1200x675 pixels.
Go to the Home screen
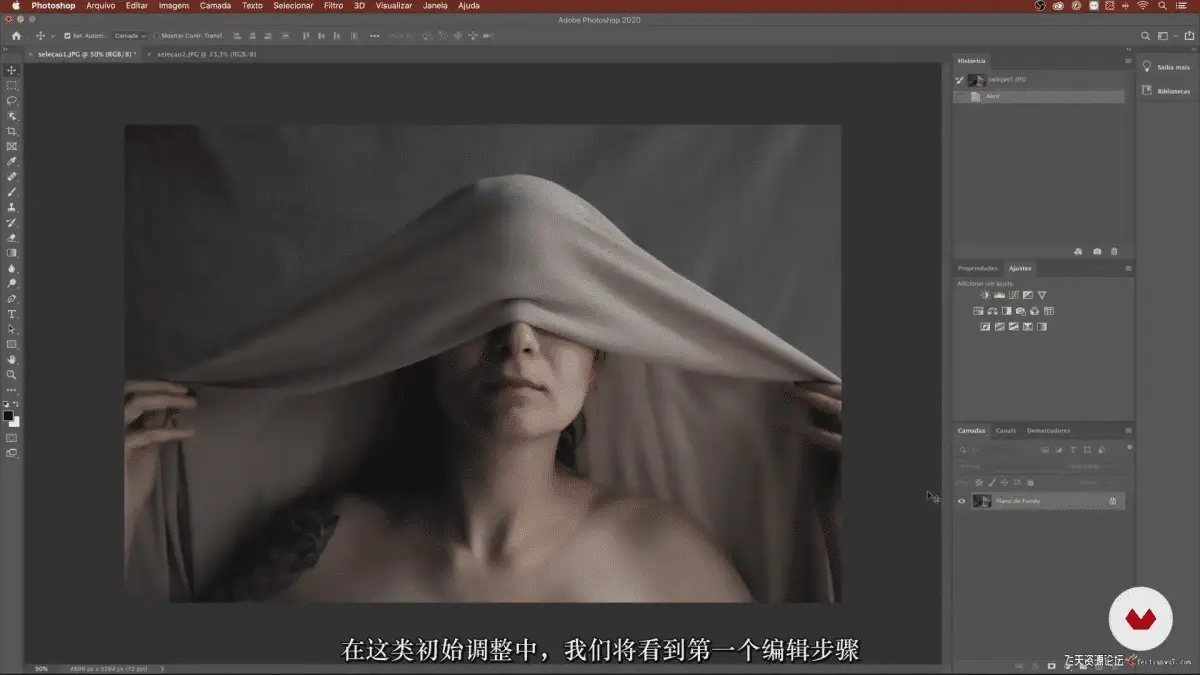point(16,36)
